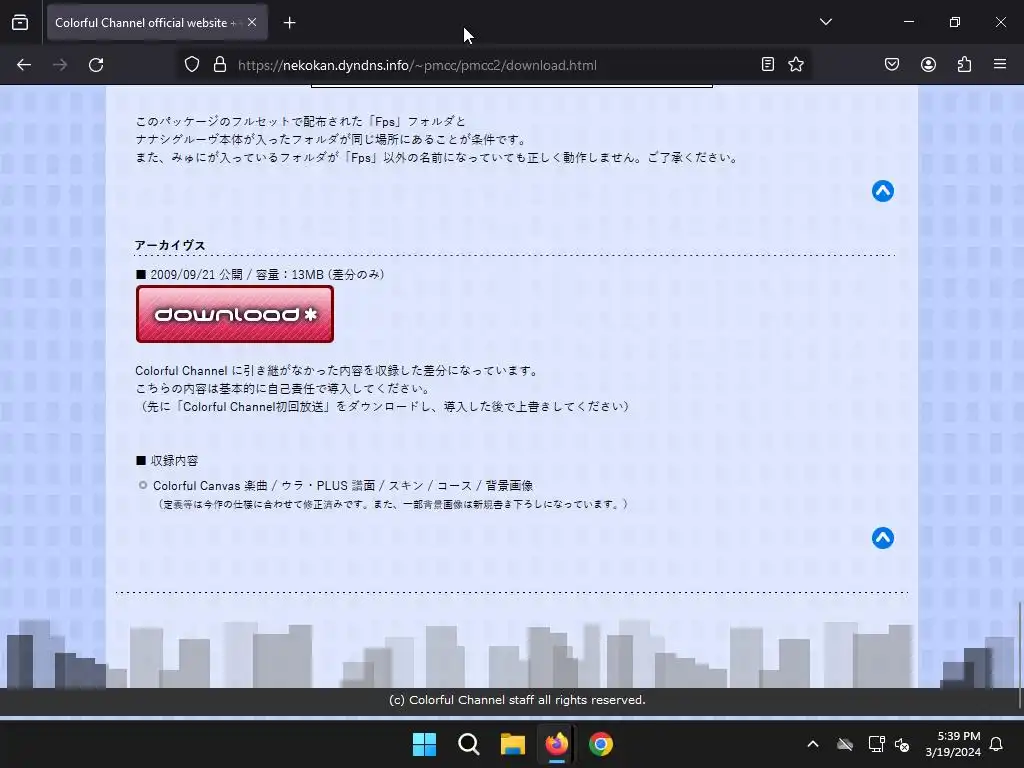Jump to top using lower blue arrow

[882, 538]
